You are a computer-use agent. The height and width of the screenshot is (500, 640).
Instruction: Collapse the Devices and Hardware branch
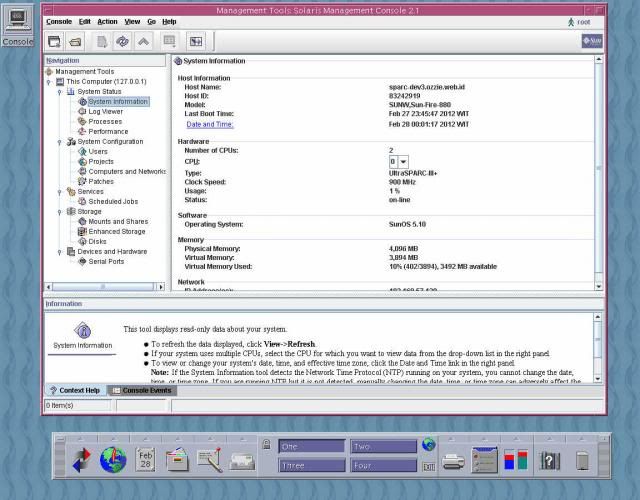pyautogui.click(x=60, y=252)
